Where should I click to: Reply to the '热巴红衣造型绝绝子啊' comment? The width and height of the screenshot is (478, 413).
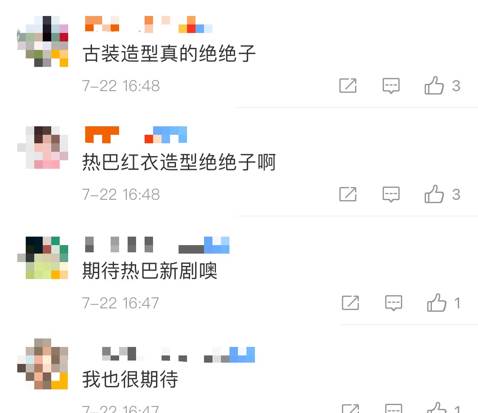pos(391,194)
